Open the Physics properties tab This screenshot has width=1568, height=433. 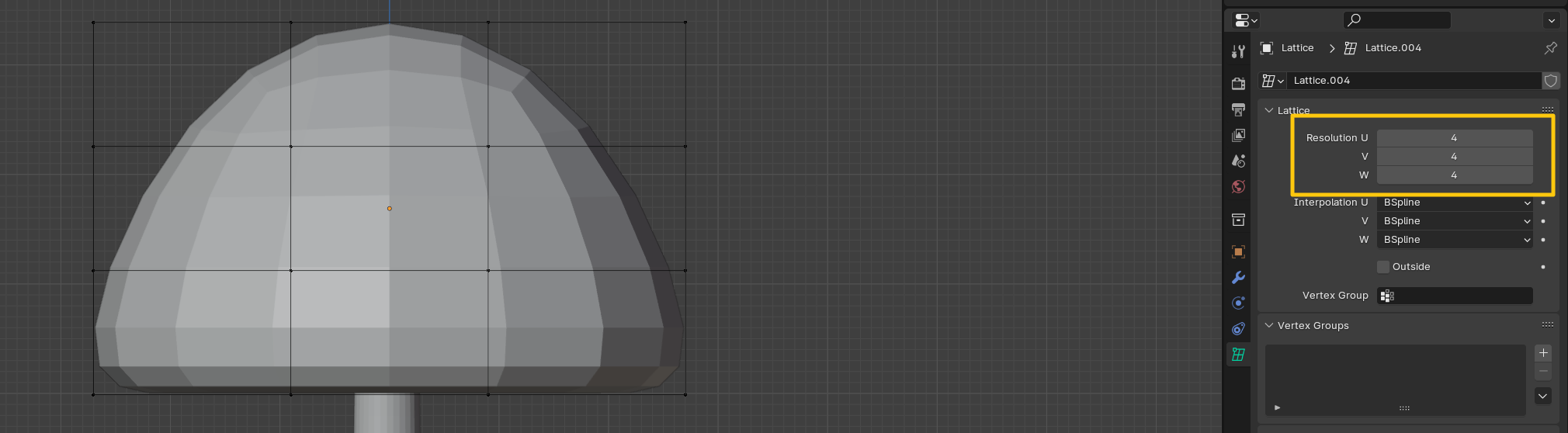[x=1238, y=303]
